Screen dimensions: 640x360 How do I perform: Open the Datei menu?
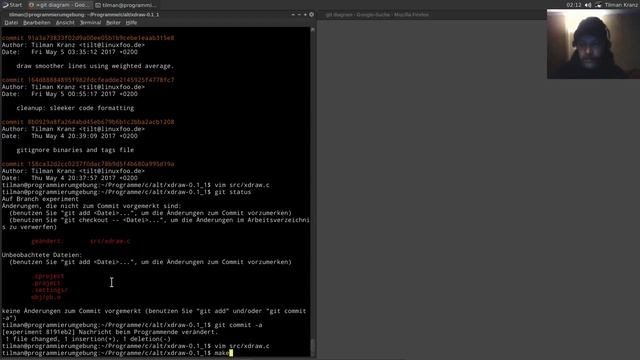[x=11, y=22]
